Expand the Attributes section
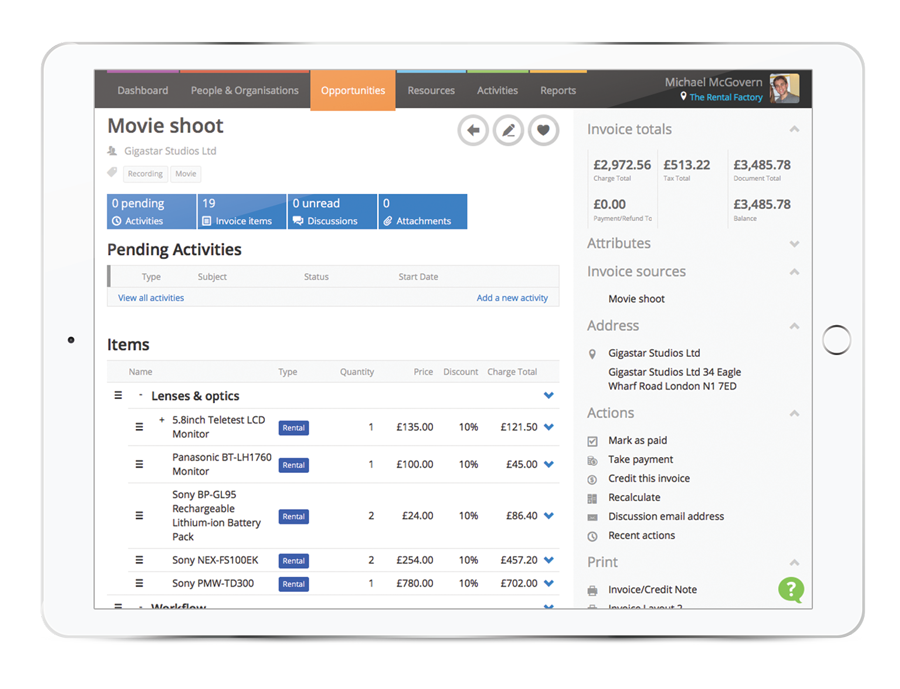900x689 pixels. tap(794, 244)
